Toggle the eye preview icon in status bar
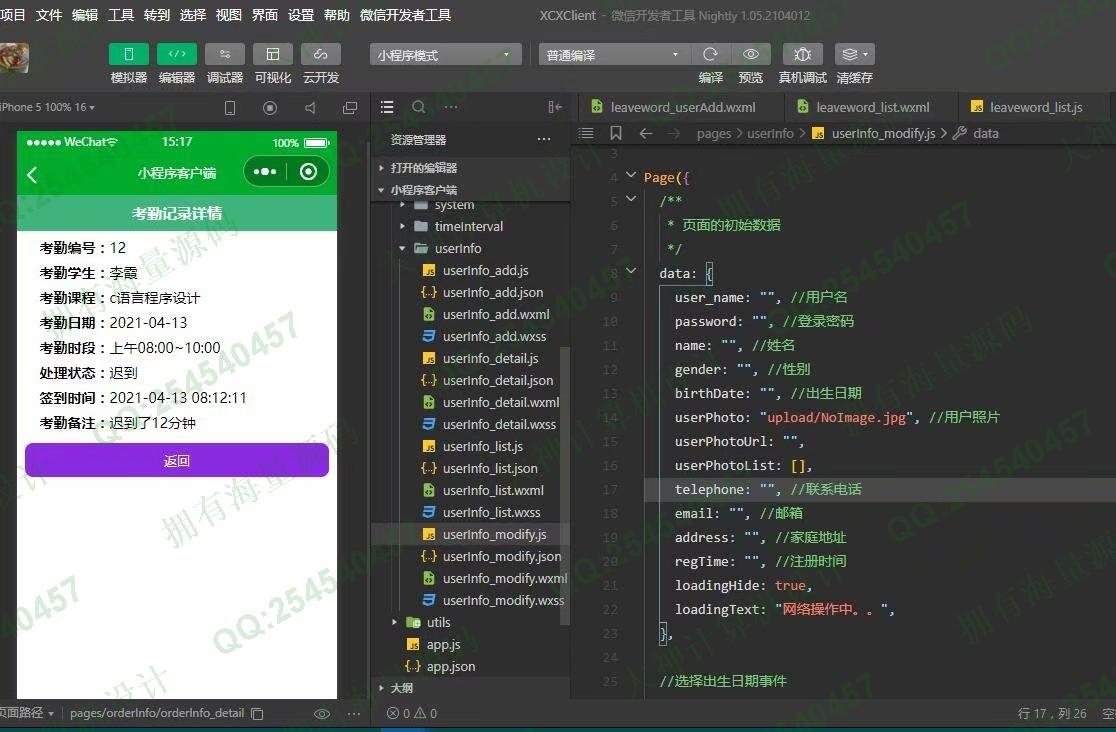 coord(322,713)
